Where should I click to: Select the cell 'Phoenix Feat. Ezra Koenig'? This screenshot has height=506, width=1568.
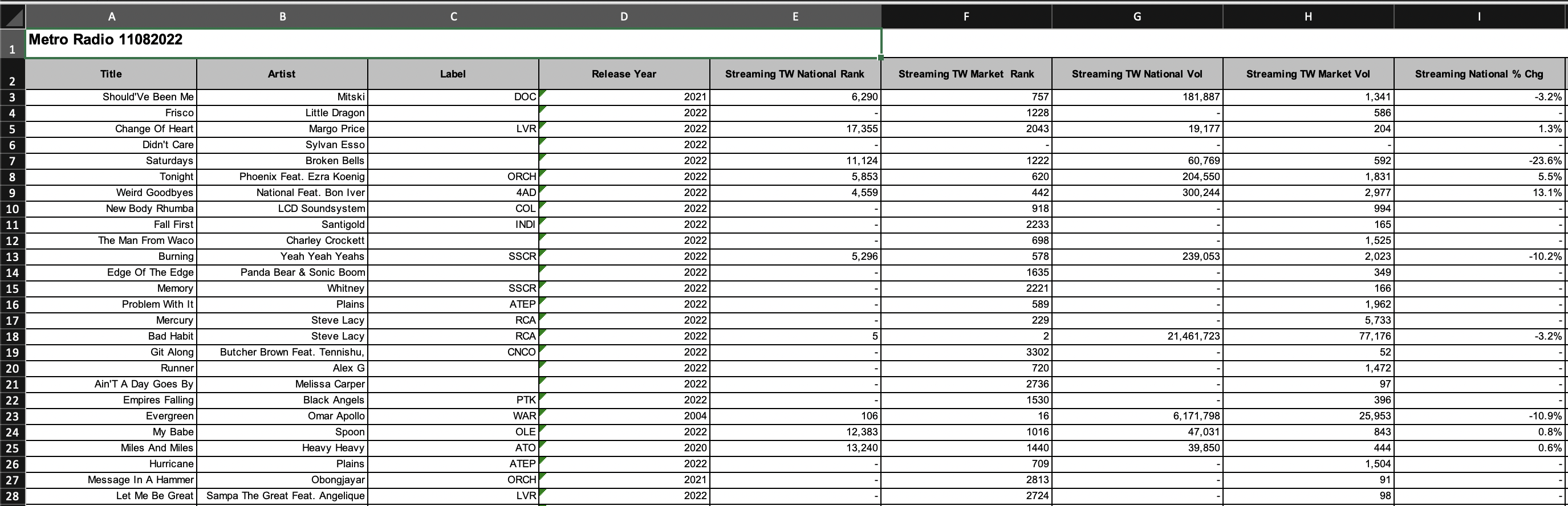coord(282,177)
